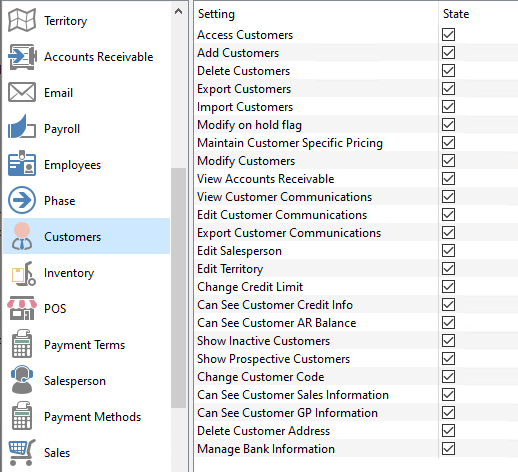Uncheck the Delete Customers checkbox
The width and height of the screenshot is (518, 472).
448,71
